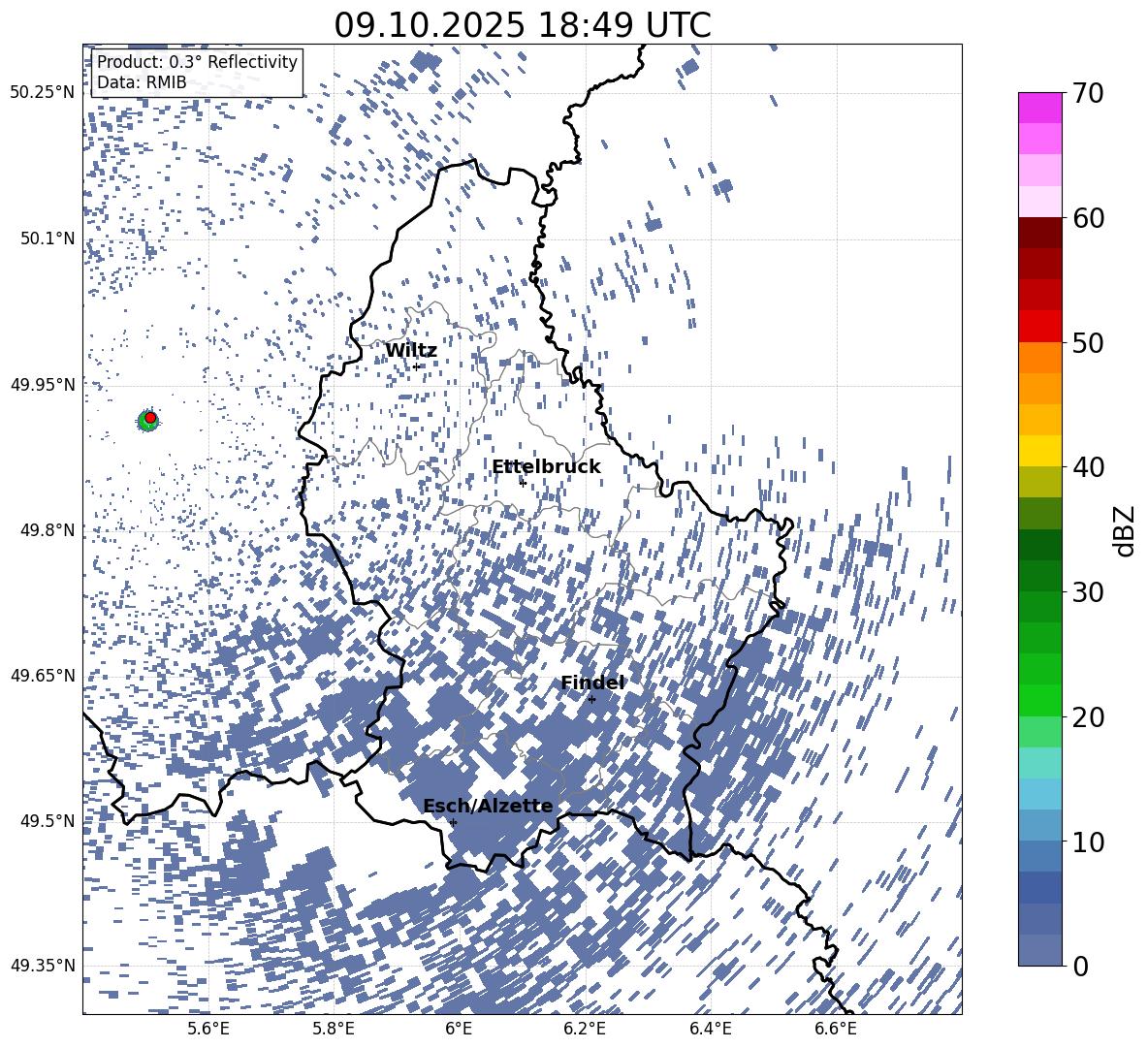Click the 70 colorbar tick value
The width and height of the screenshot is (1148, 1048).
(1088, 93)
